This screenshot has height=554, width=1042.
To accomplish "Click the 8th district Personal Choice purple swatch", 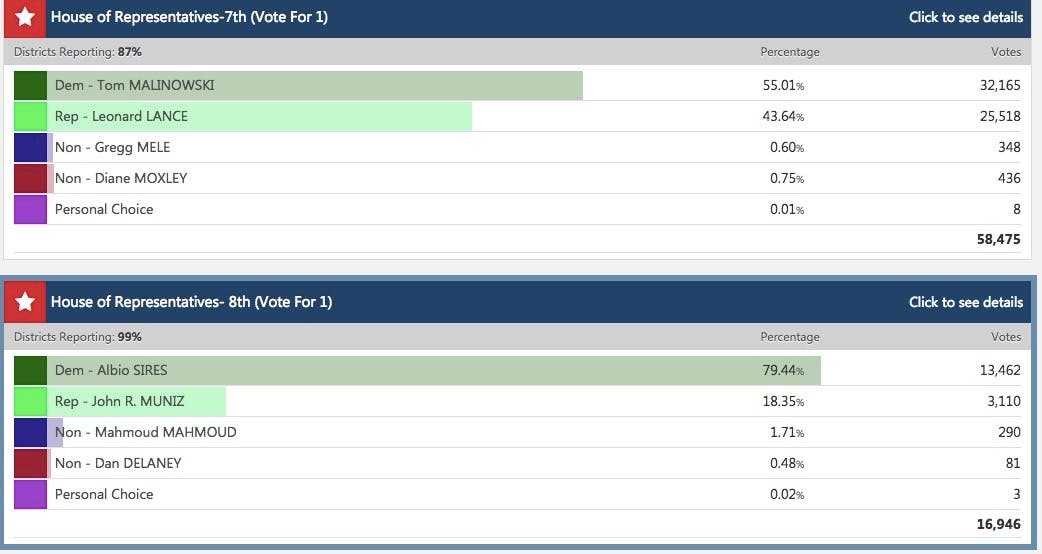I will 31,494.
